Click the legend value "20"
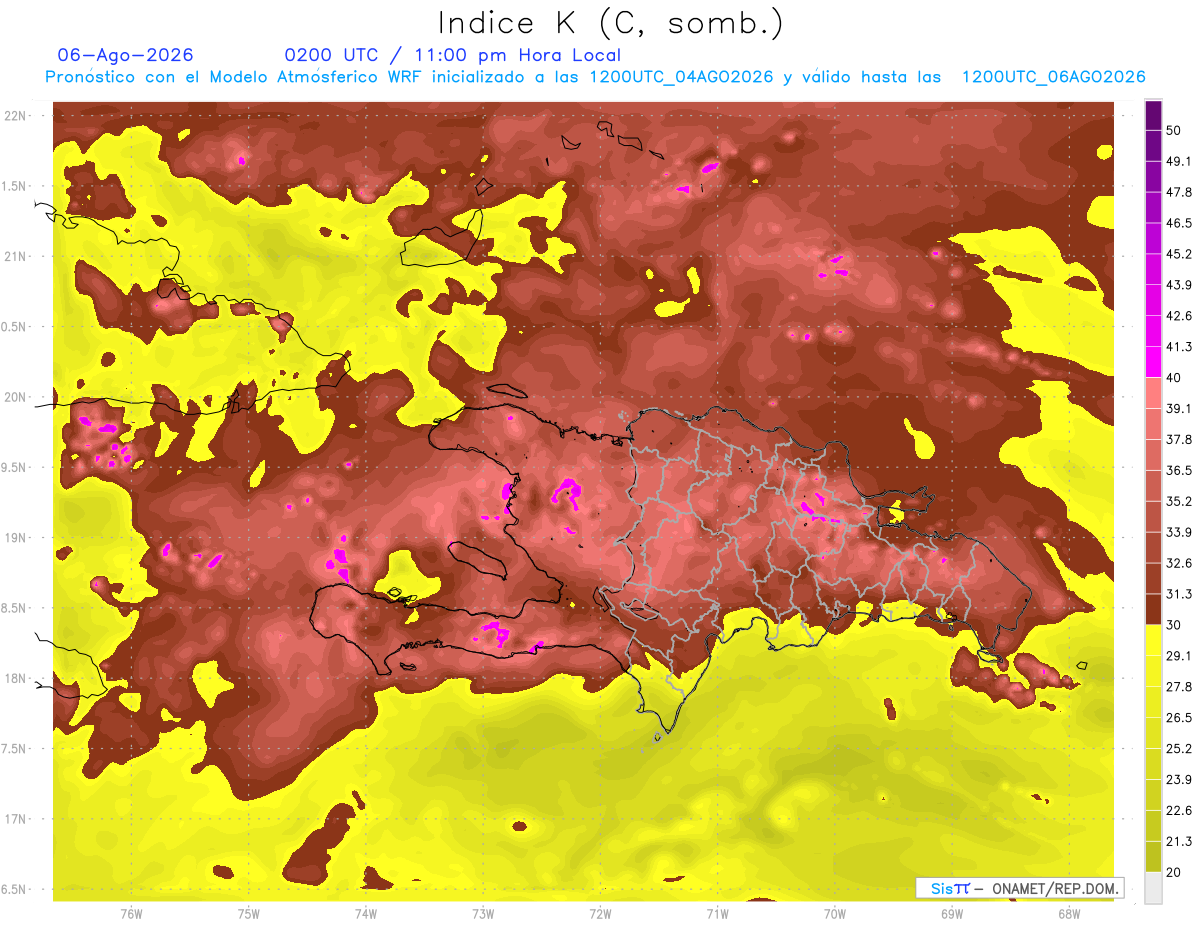 pyautogui.click(x=1174, y=872)
